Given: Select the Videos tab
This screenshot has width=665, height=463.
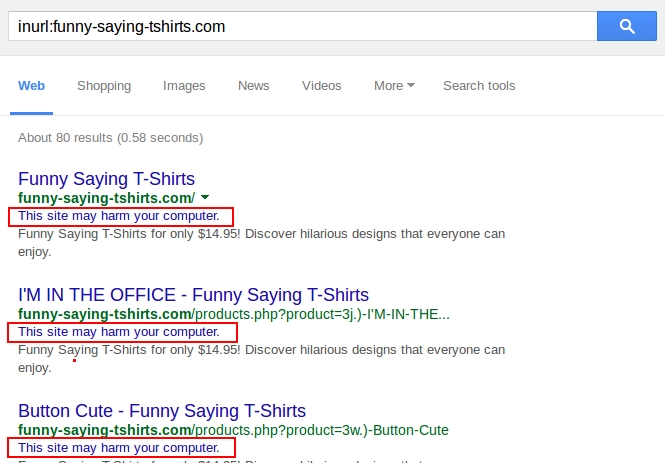Looking at the screenshot, I should 321,86.
